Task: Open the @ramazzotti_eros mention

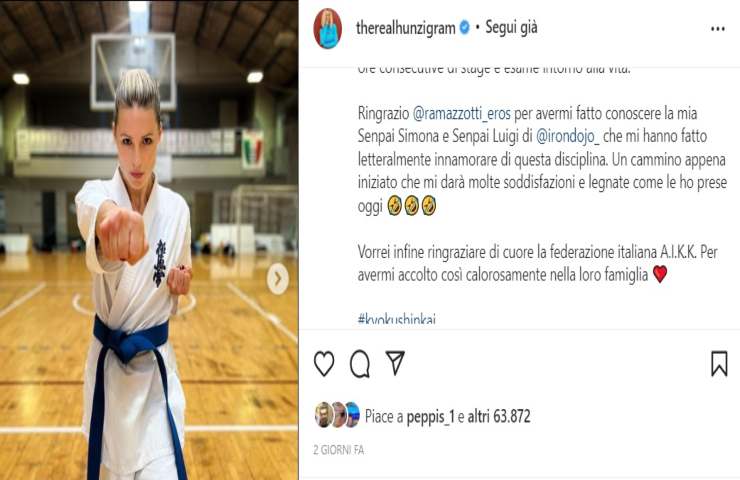Action: coord(462,114)
